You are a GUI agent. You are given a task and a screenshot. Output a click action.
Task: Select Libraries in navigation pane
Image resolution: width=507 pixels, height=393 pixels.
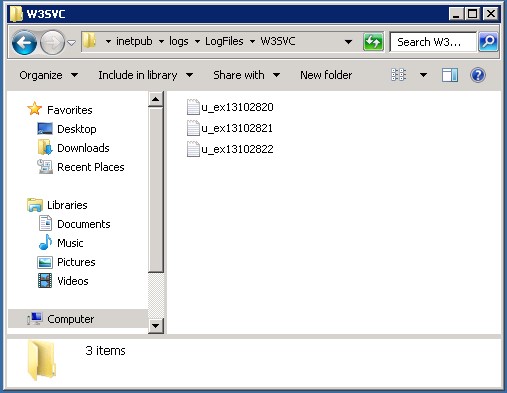coord(67,205)
